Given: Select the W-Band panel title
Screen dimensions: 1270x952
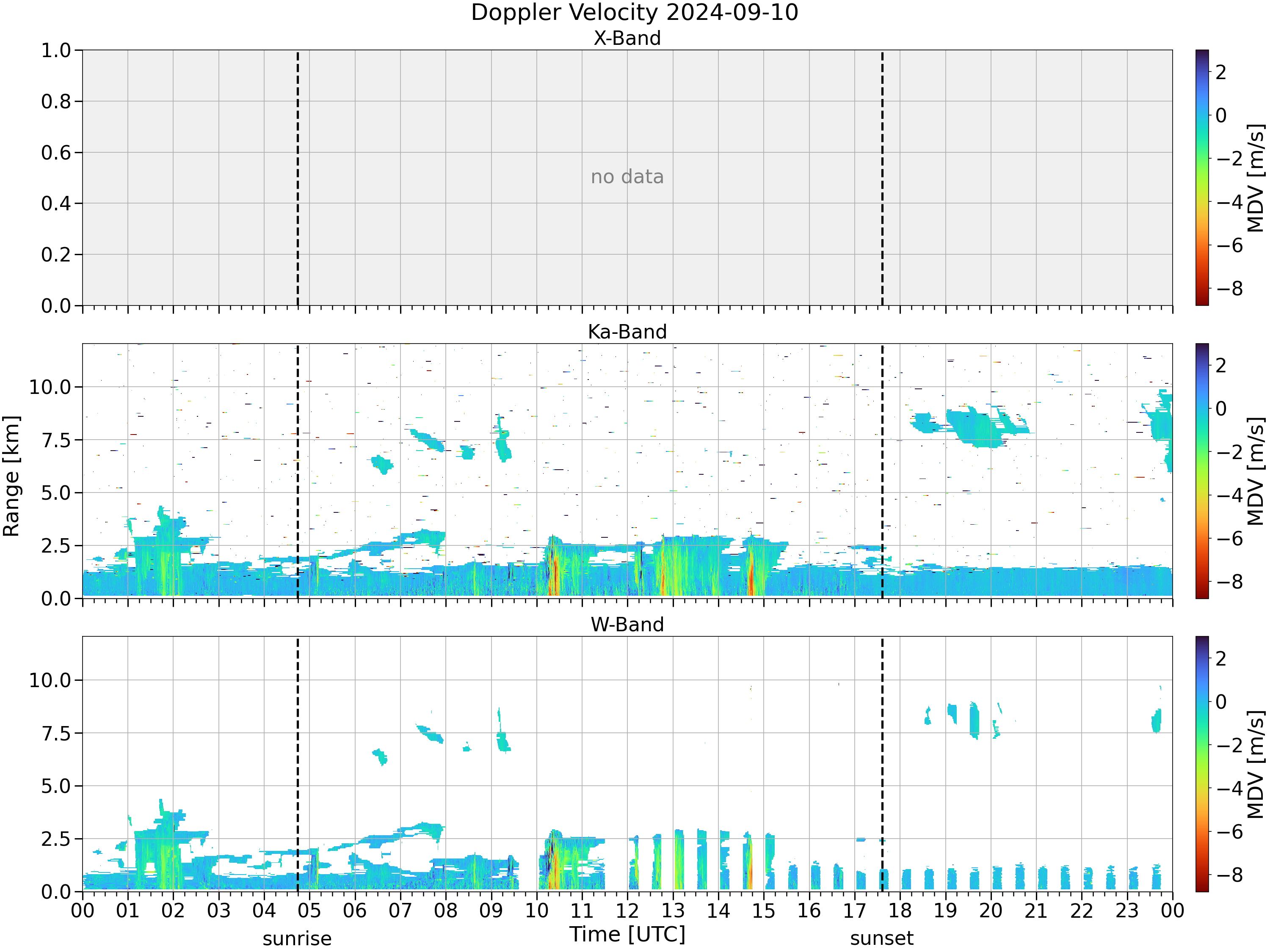Looking at the screenshot, I should pos(627,625).
